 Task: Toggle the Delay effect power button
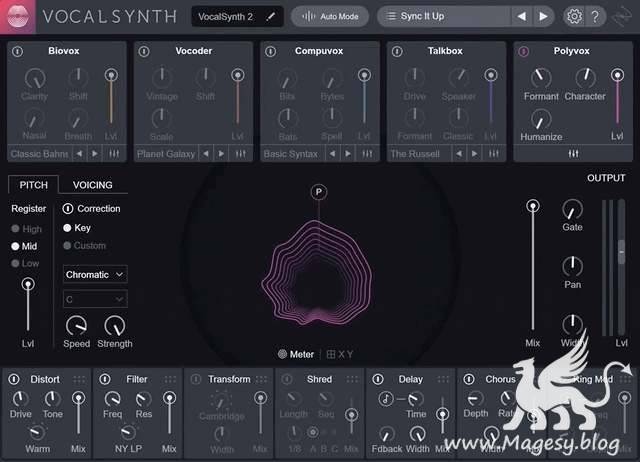378,379
